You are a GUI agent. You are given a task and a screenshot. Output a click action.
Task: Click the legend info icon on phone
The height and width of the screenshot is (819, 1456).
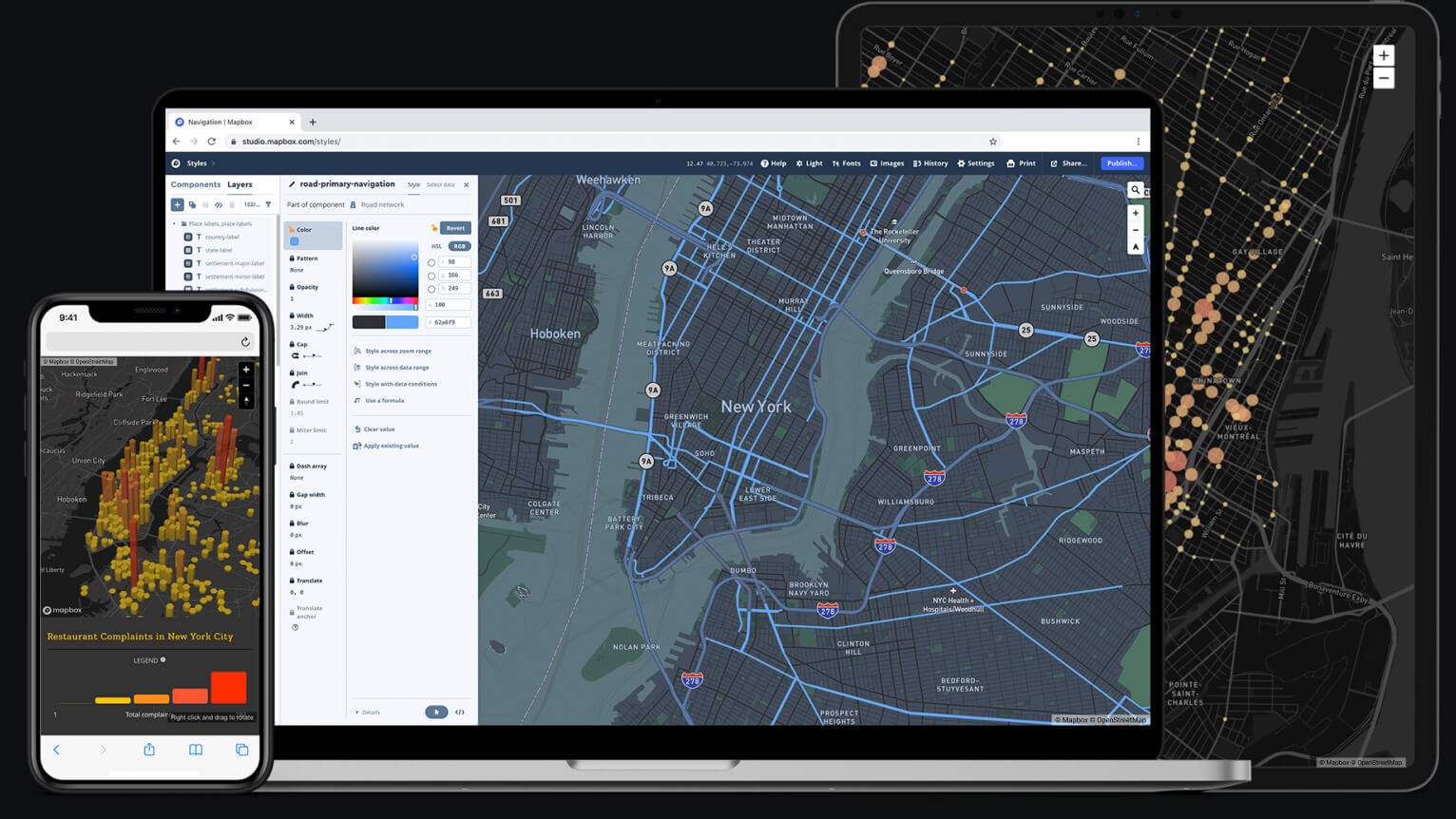[163, 659]
